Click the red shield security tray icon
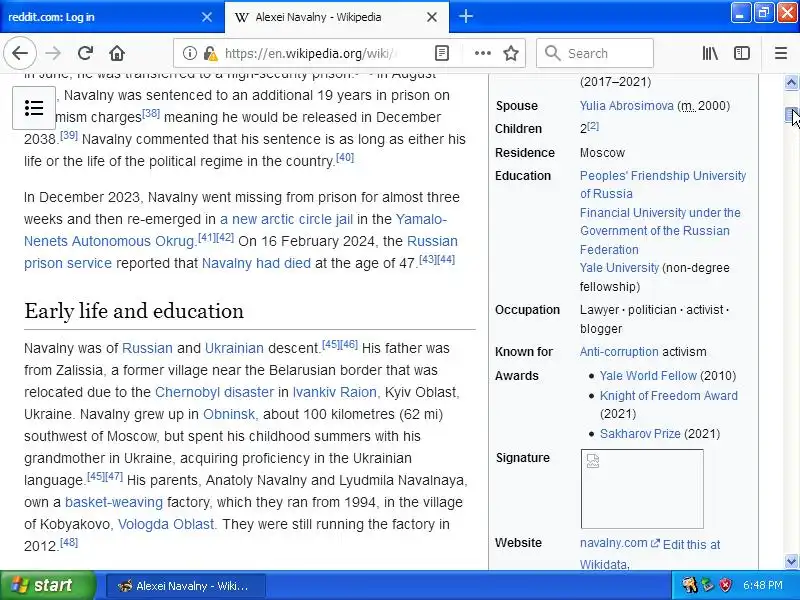Image resolution: width=800 pixels, height=600 pixels. click(726, 585)
